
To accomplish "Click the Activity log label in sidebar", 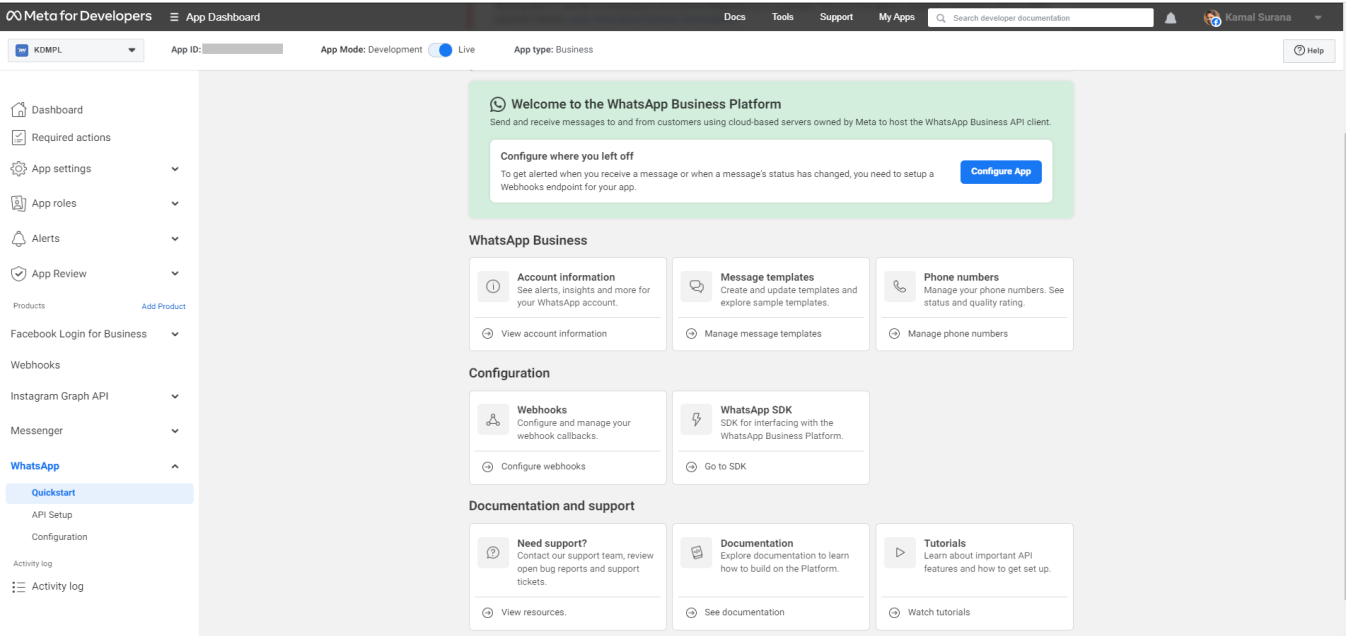I will (x=58, y=587).
